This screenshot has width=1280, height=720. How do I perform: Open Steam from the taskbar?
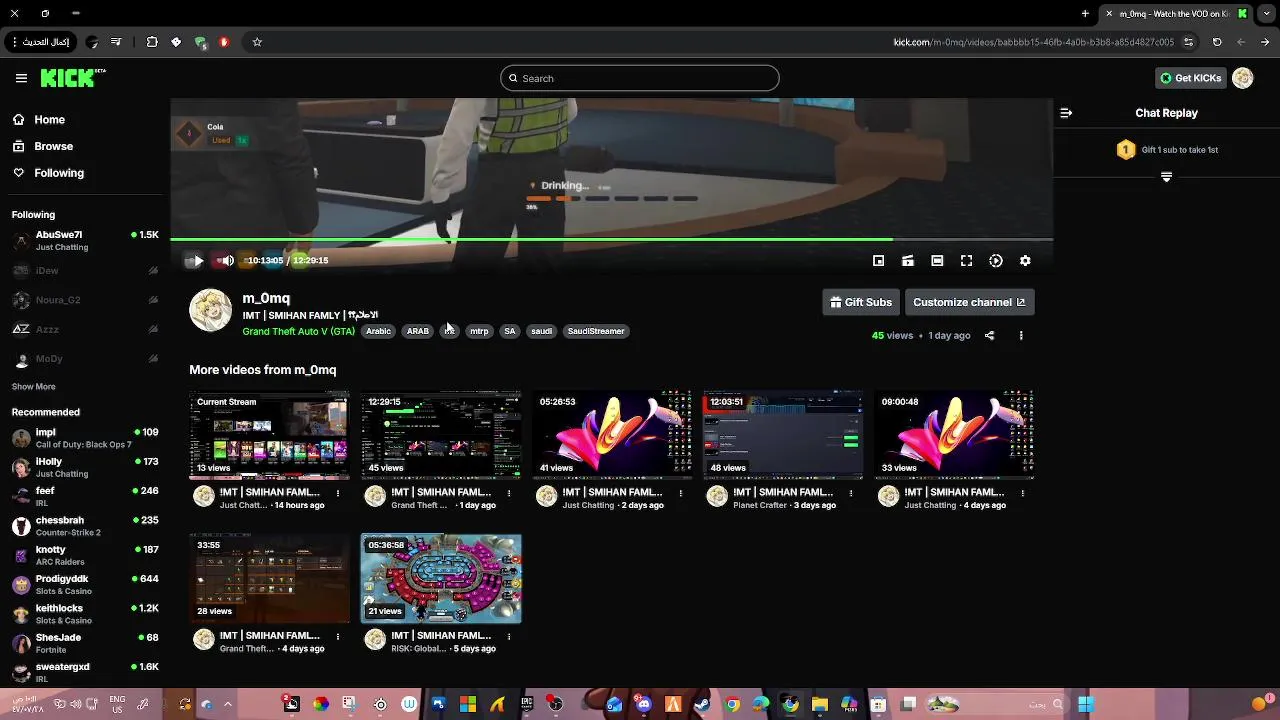point(702,704)
